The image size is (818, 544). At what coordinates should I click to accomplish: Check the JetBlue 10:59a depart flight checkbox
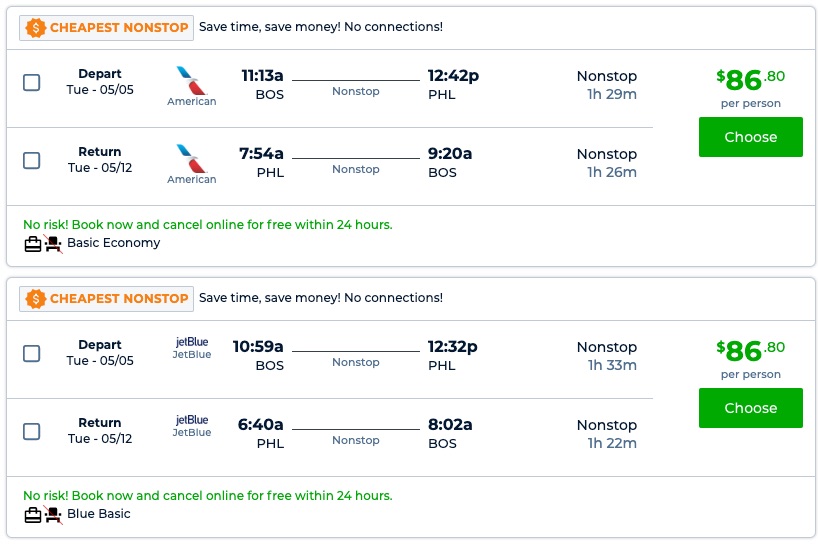(32, 353)
